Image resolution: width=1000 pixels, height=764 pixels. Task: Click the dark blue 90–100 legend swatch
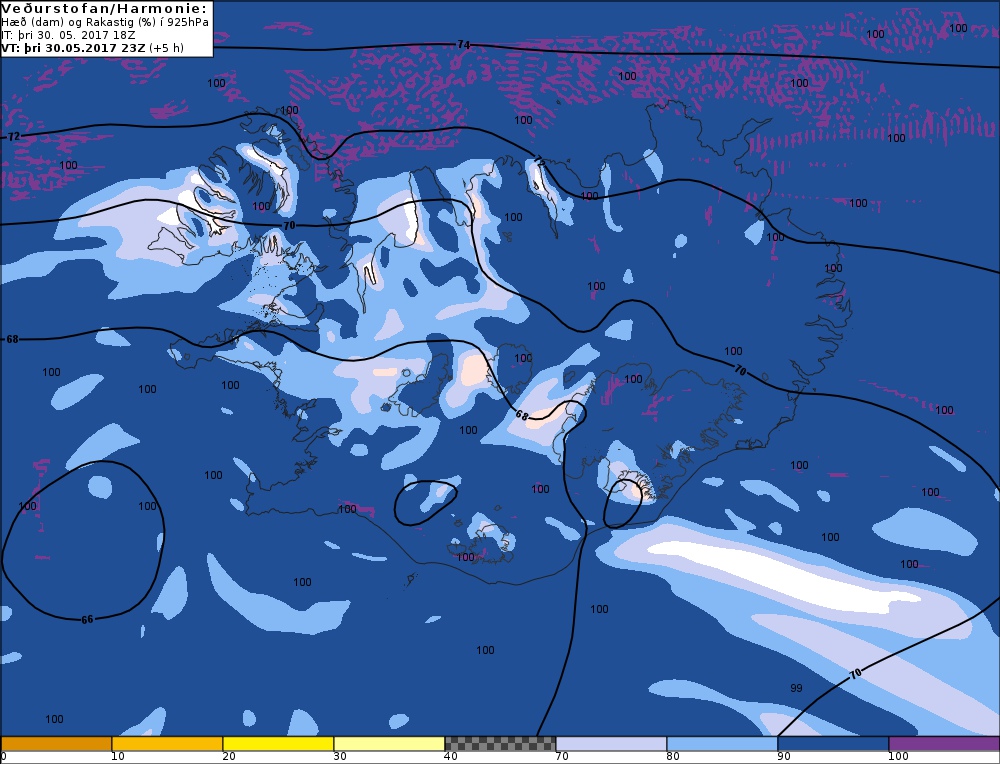(x=833, y=744)
